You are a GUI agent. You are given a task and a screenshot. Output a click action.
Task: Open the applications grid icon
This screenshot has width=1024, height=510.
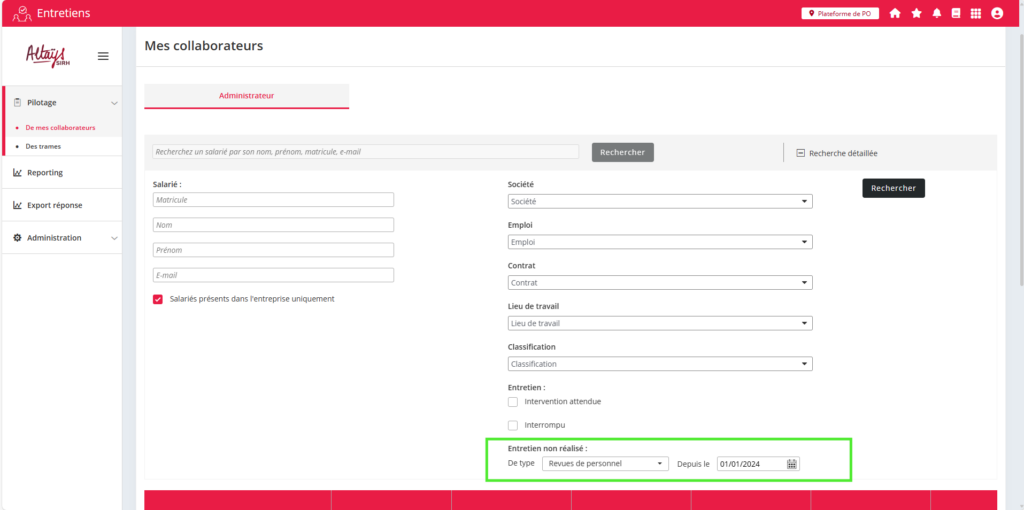(976, 13)
